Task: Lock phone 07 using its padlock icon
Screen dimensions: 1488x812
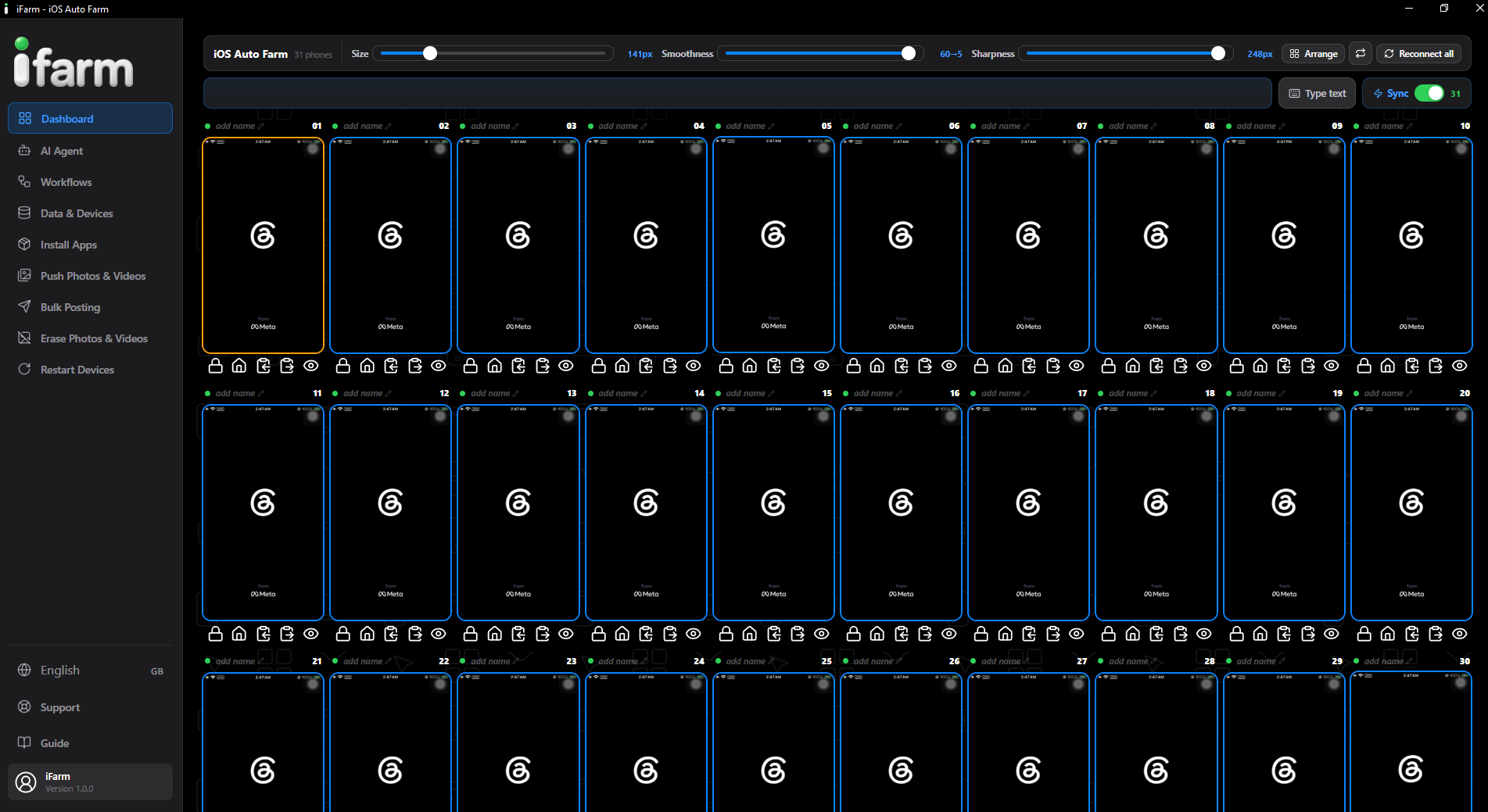Action: [x=981, y=366]
